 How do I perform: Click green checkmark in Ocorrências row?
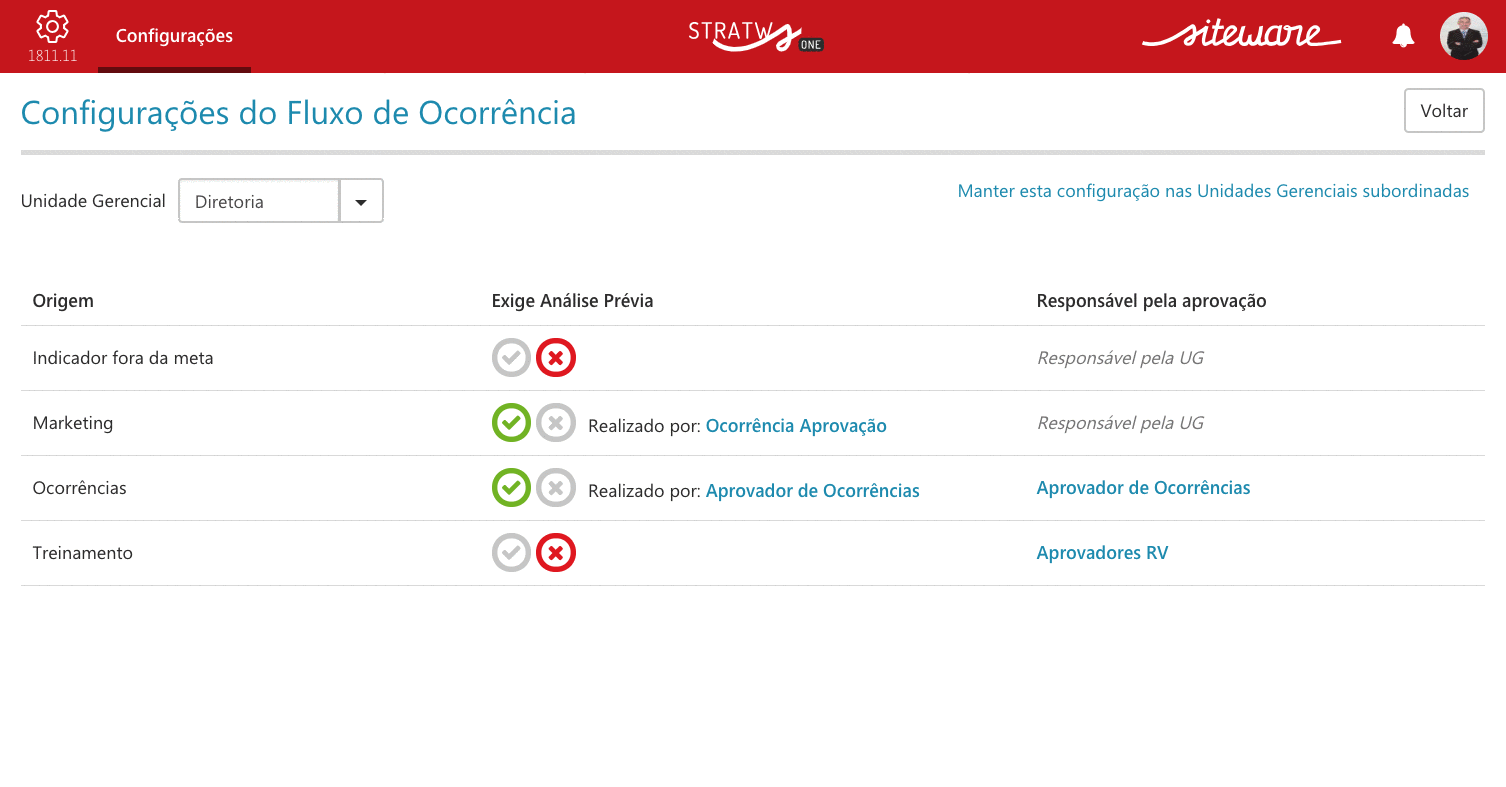pyautogui.click(x=511, y=488)
